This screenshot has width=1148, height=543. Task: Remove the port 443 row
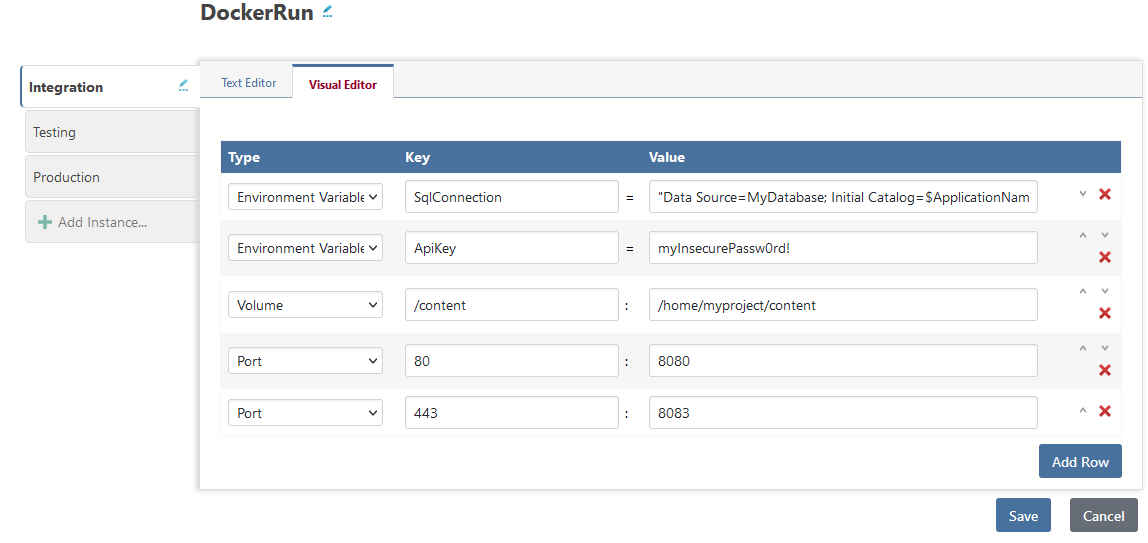pyautogui.click(x=1105, y=411)
